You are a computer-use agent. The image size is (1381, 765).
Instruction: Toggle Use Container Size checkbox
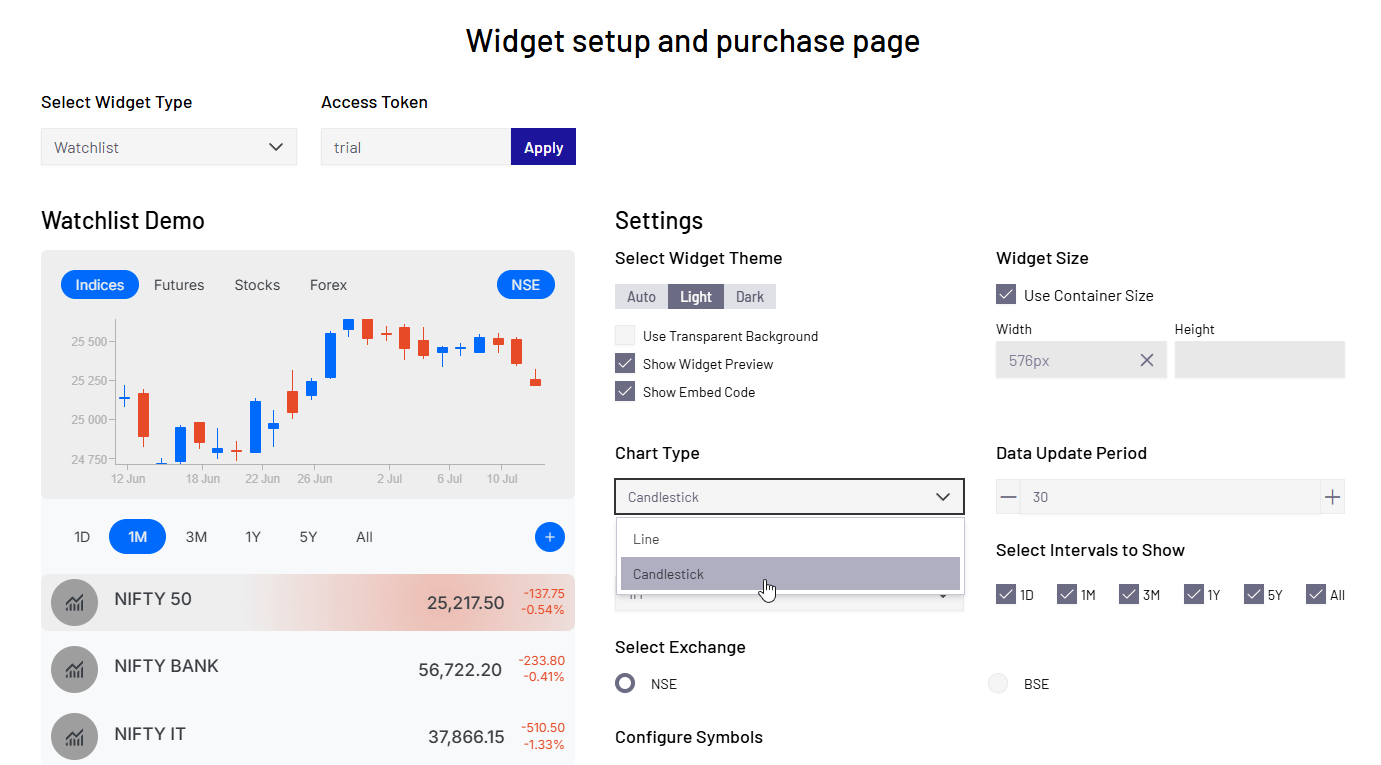tap(1006, 295)
